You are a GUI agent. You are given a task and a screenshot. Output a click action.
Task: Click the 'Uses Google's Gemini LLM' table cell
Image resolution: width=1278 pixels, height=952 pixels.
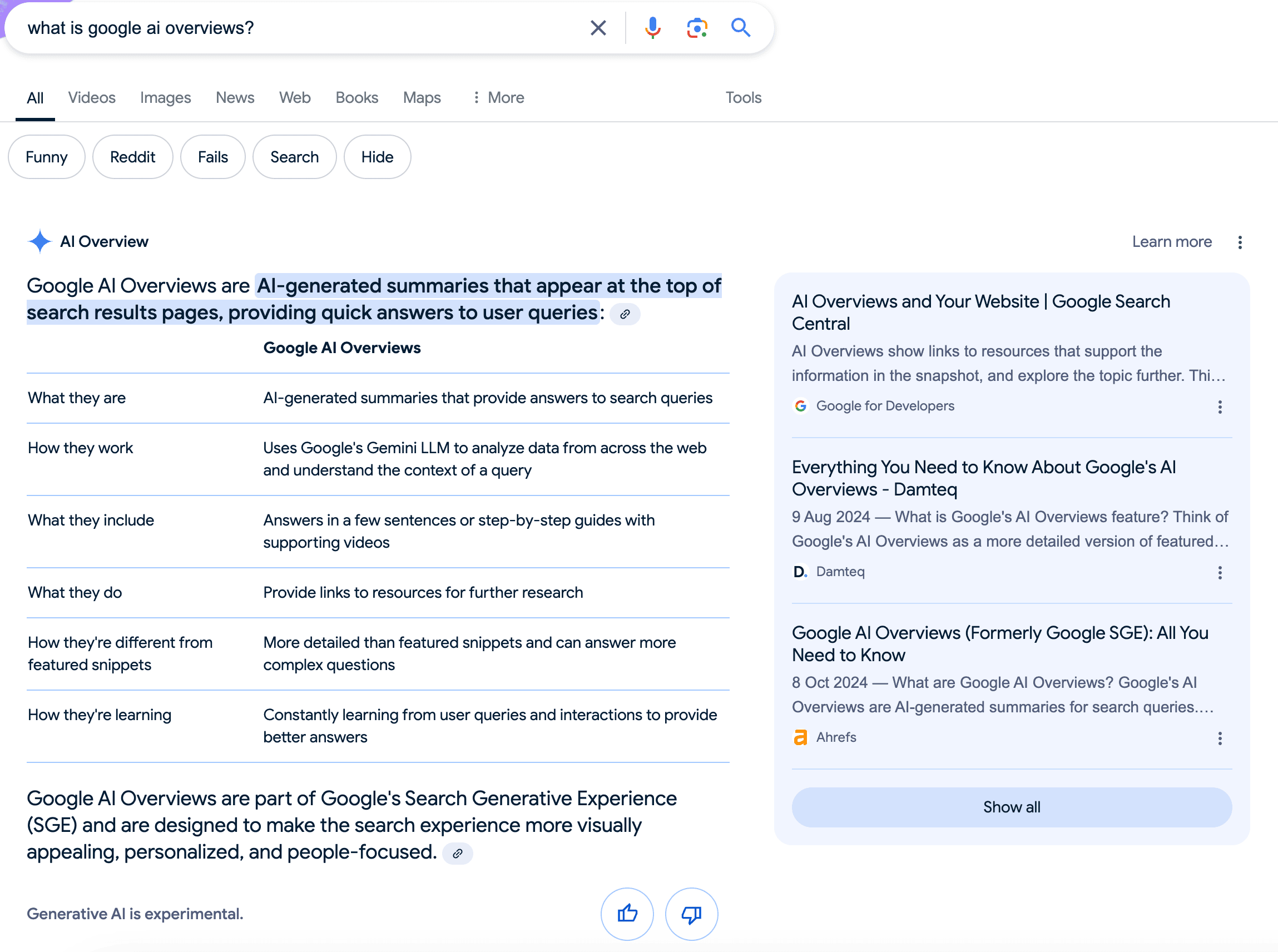(484, 459)
